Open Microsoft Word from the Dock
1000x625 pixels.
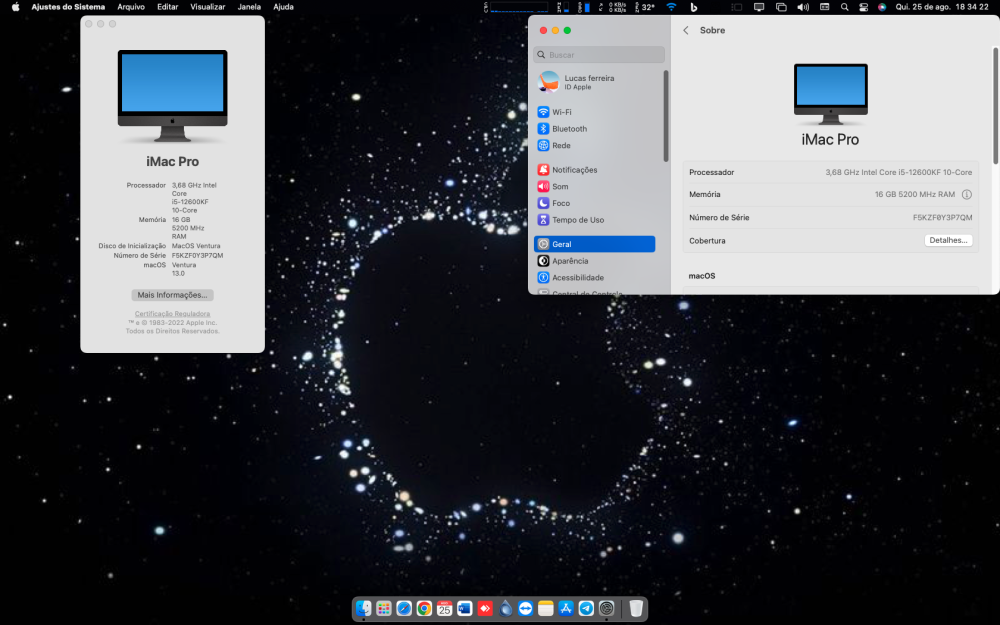[464, 608]
